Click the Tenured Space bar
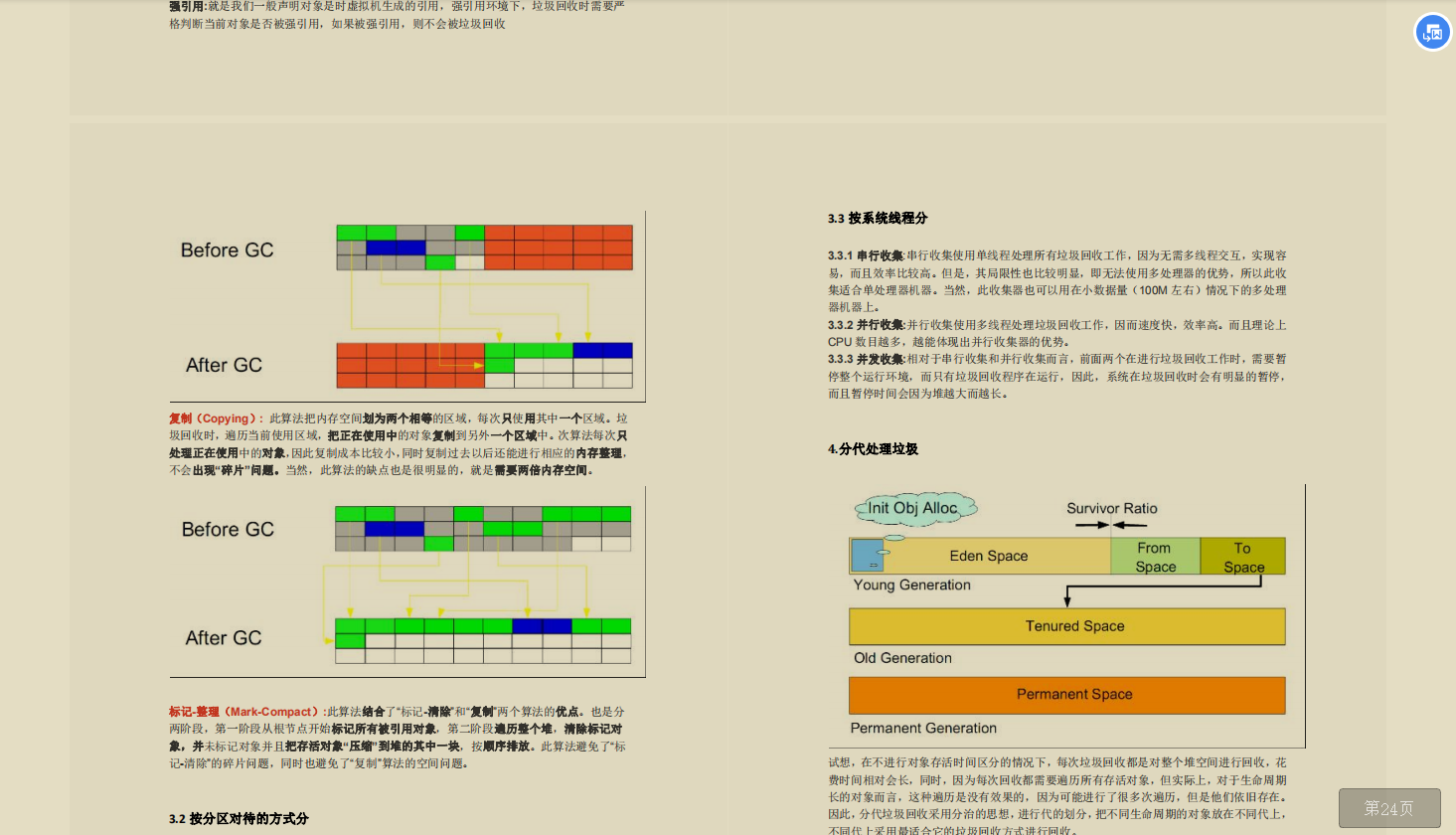Viewport: 1456px width, 835px height. (1067, 626)
